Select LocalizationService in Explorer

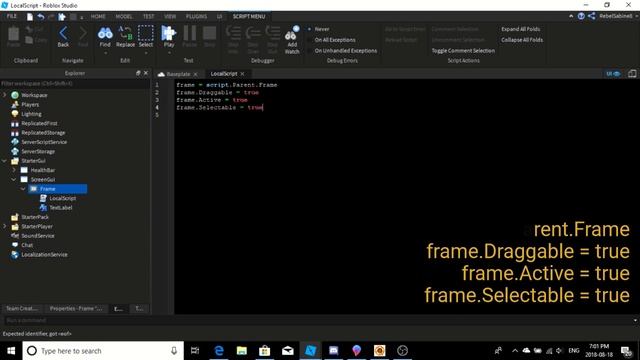point(44,255)
